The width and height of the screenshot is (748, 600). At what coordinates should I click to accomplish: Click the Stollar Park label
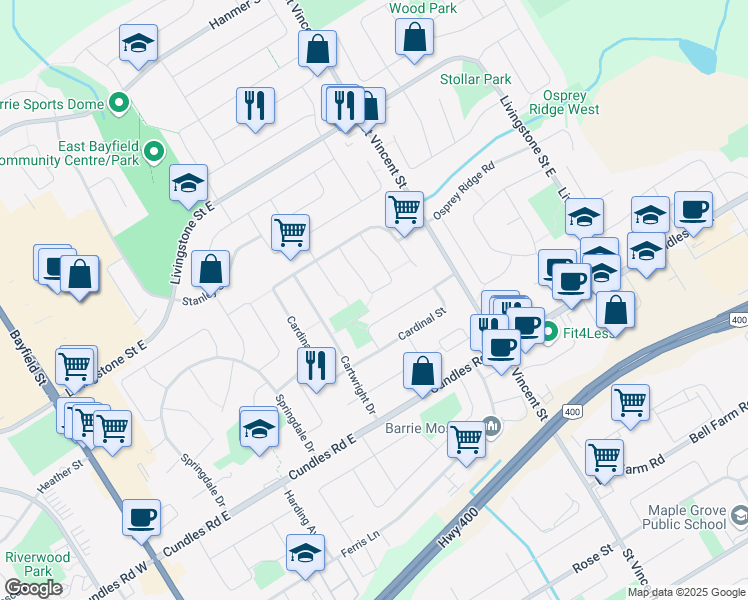tap(475, 79)
